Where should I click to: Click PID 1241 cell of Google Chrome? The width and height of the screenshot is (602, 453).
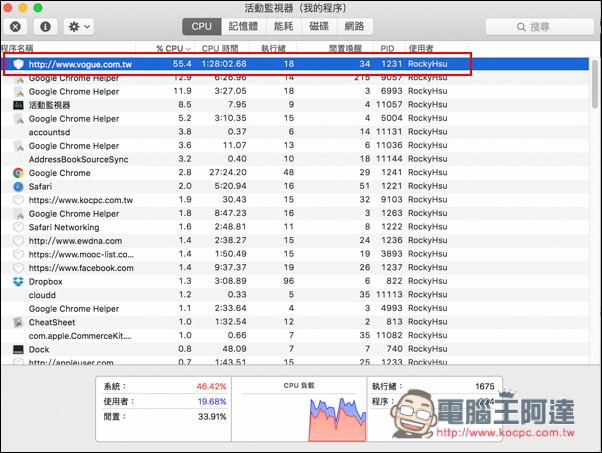pos(392,173)
